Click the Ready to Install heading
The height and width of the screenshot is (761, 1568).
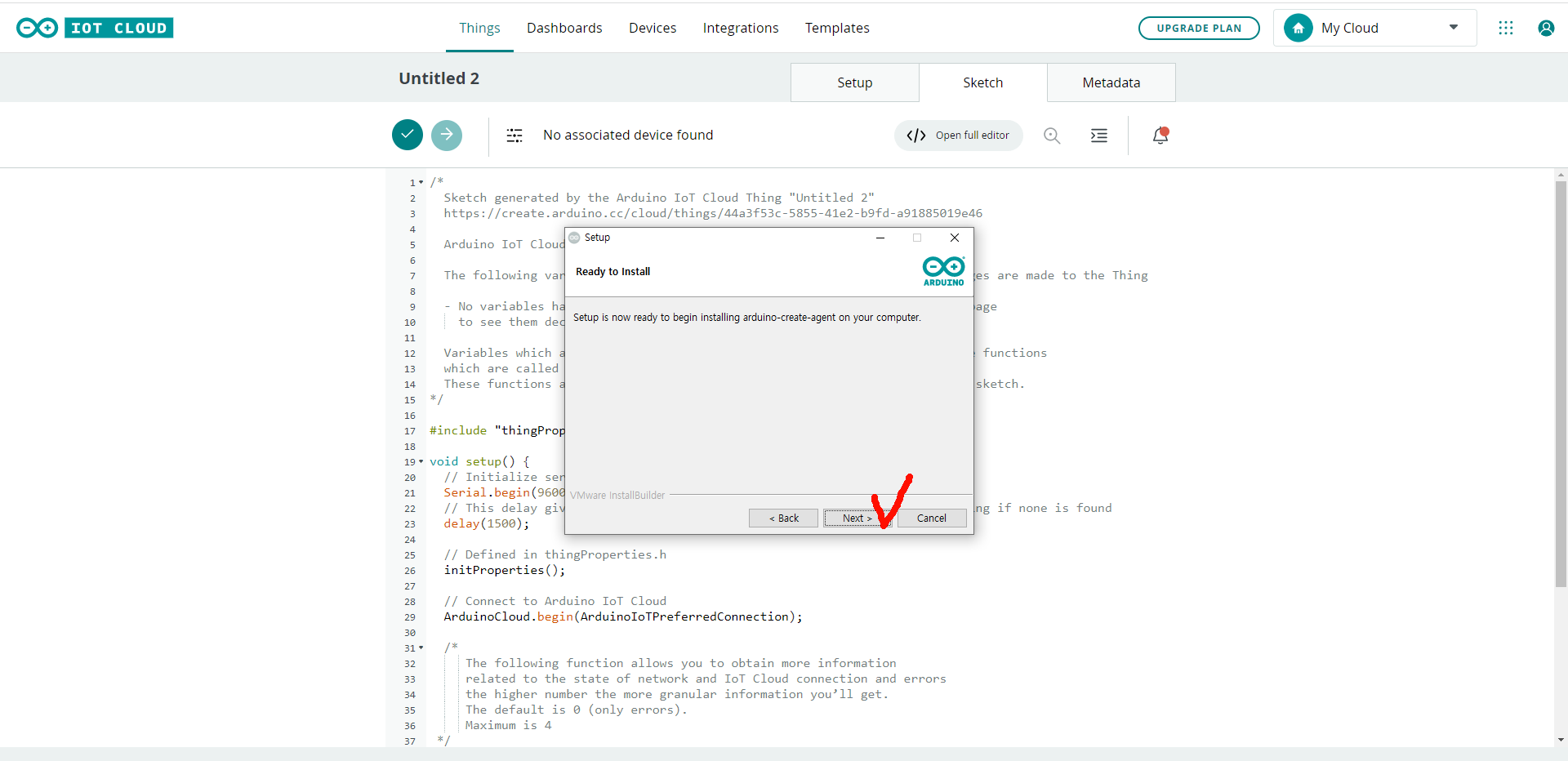[613, 272]
